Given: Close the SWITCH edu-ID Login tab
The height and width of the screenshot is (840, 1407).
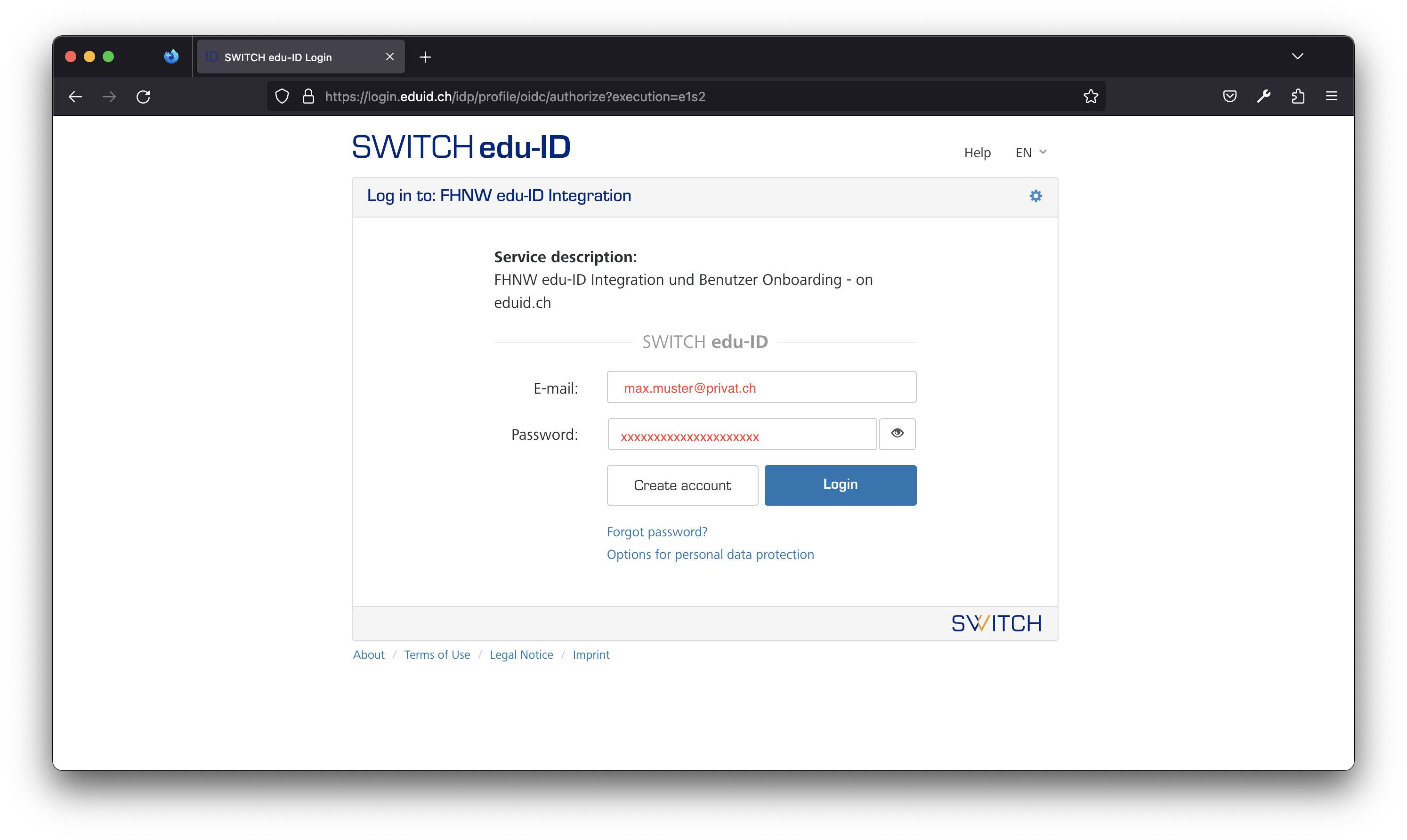Looking at the screenshot, I should click(x=390, y=57).
